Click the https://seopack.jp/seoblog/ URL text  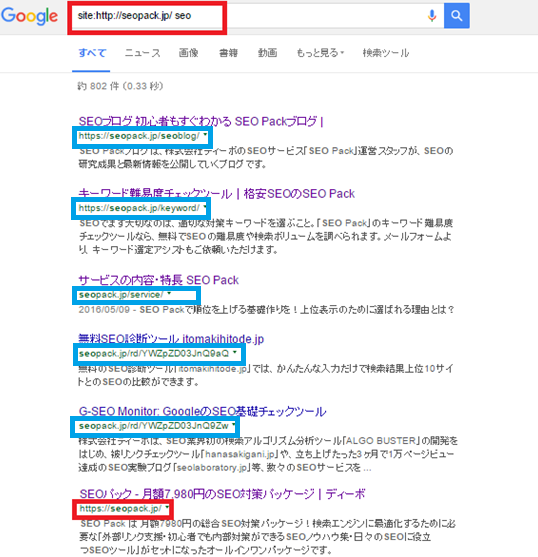(139, 136)
